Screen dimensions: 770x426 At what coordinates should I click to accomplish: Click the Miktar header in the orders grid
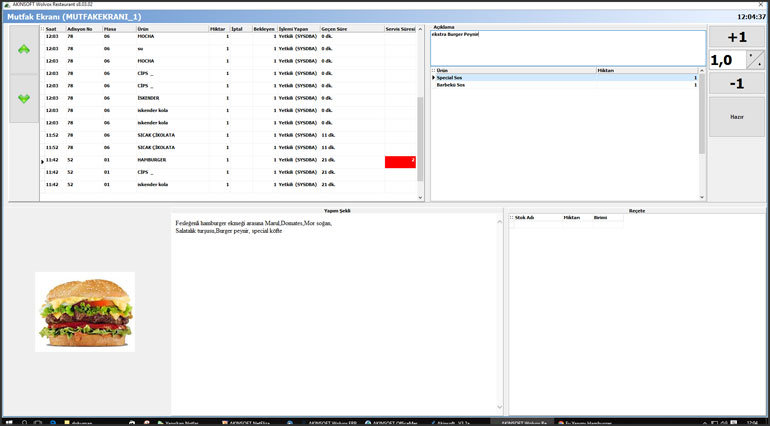(x=219, y=29)
